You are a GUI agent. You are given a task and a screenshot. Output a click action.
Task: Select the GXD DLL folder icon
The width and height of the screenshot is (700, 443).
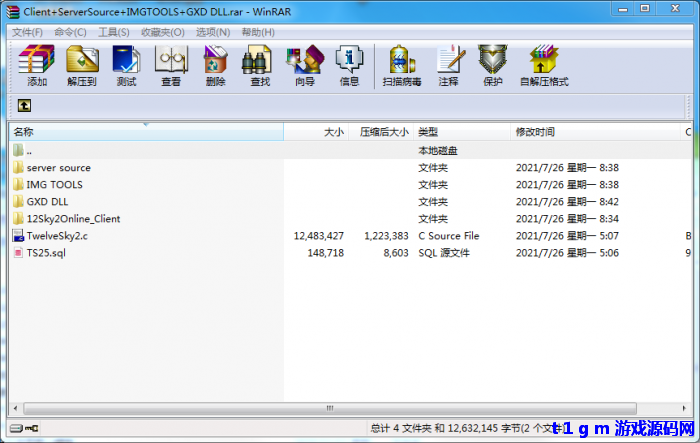pos(18,201)
